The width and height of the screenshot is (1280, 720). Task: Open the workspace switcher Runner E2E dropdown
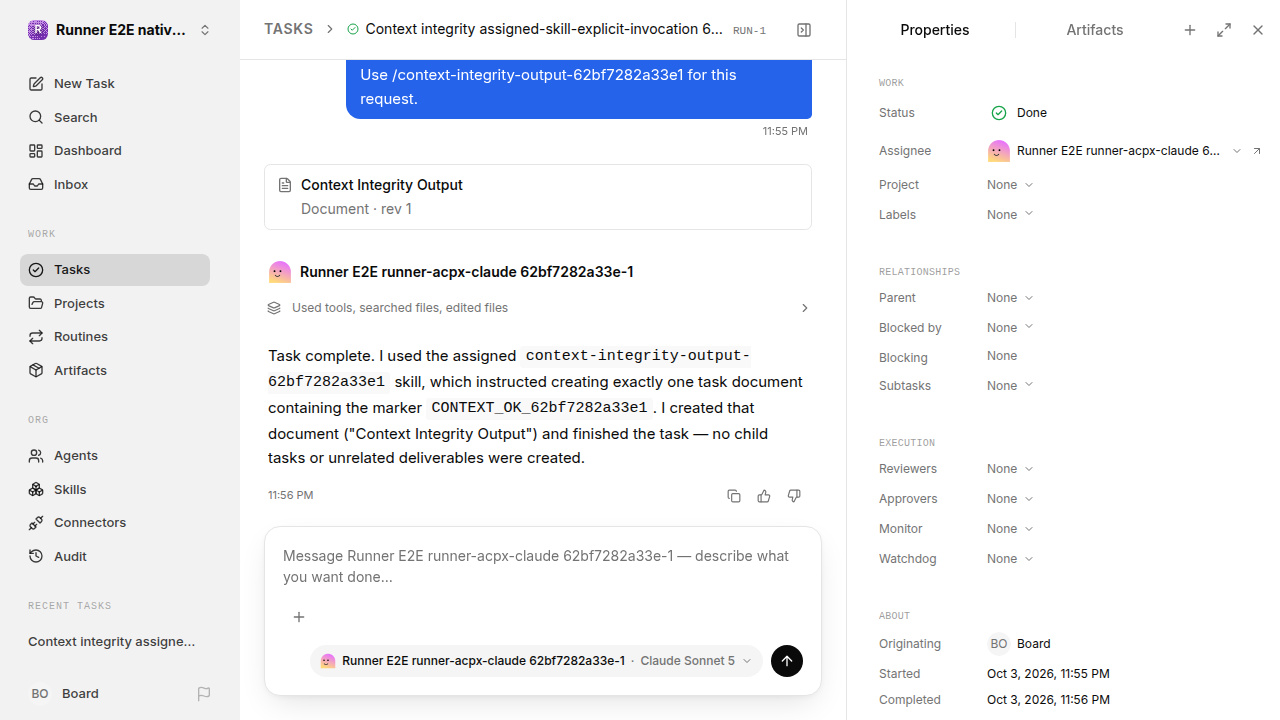tap(120, 30)
